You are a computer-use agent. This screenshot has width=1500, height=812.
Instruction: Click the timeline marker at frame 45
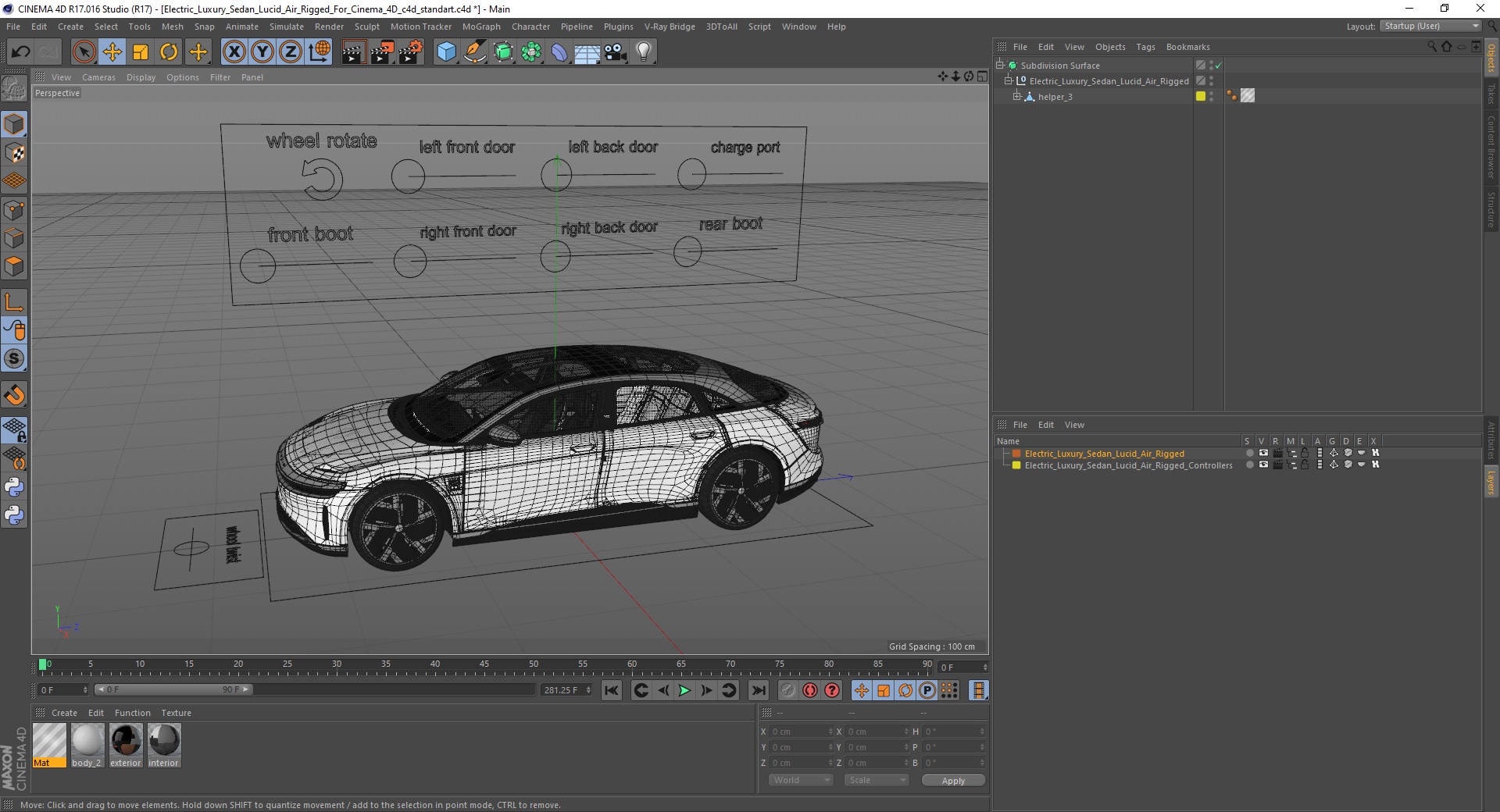pos(484,666)
